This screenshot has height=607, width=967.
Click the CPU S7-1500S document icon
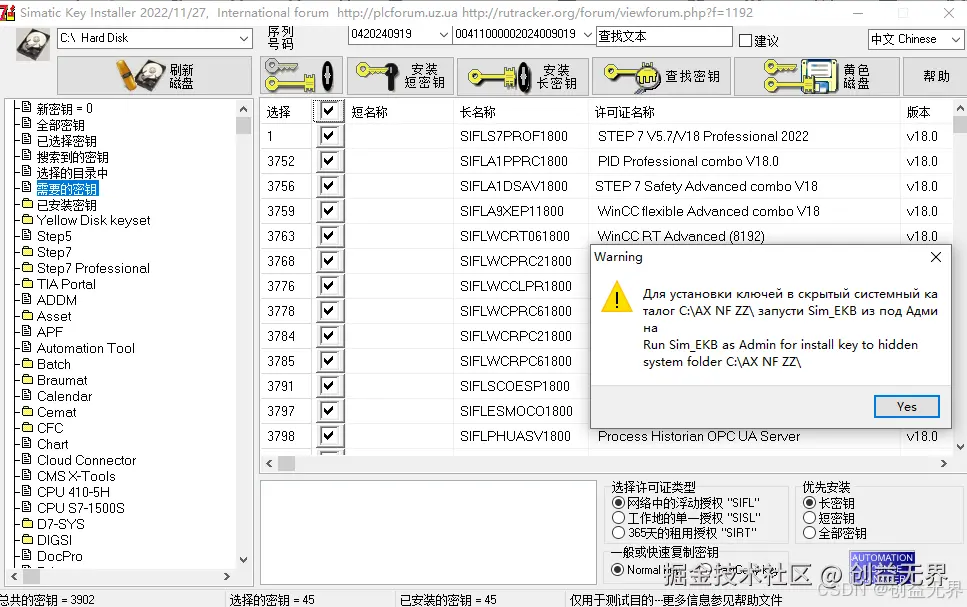click(27, 507)
